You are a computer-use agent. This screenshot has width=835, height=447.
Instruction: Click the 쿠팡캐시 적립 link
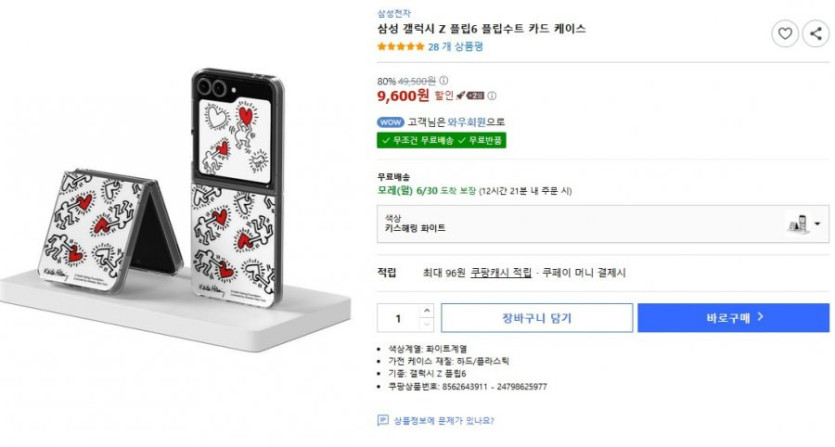[x=501, y=272]
